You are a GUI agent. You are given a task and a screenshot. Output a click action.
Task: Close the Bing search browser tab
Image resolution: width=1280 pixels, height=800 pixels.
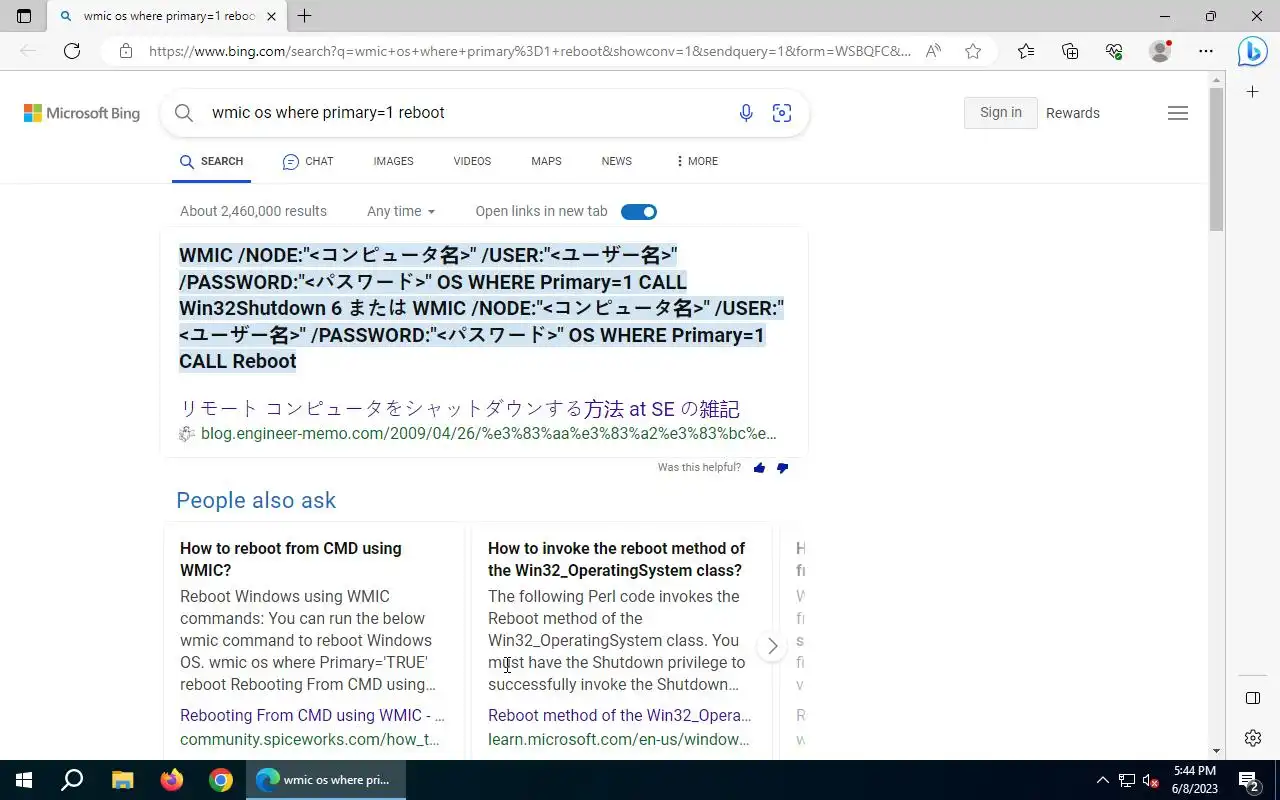pos(271,16)
